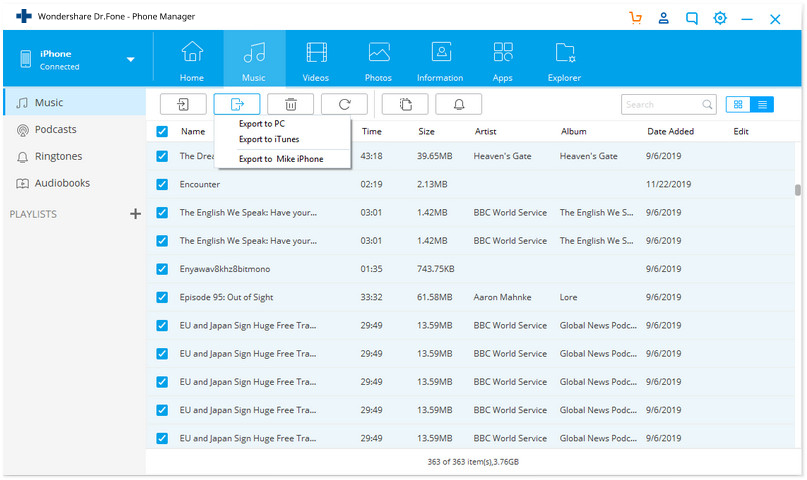Select Music in the sidebar
807x480 pixels.
click(75, 102)
